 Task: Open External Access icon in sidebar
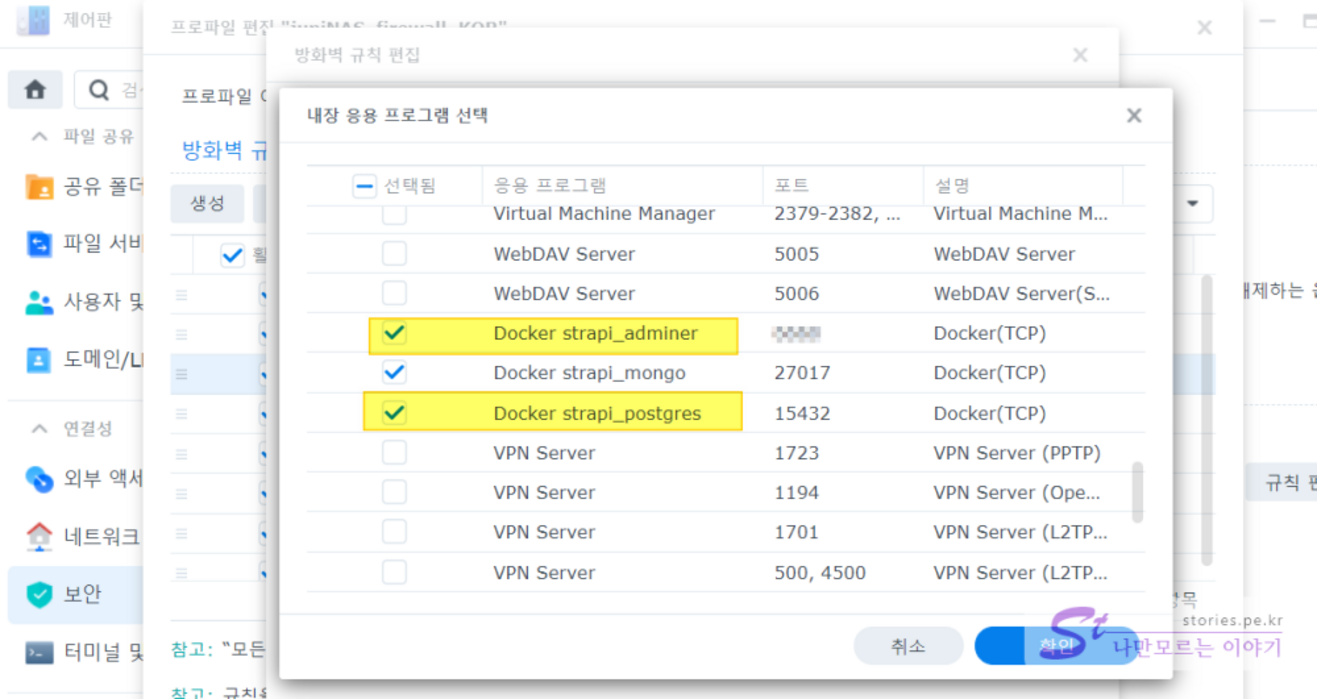tap(39, 479)
